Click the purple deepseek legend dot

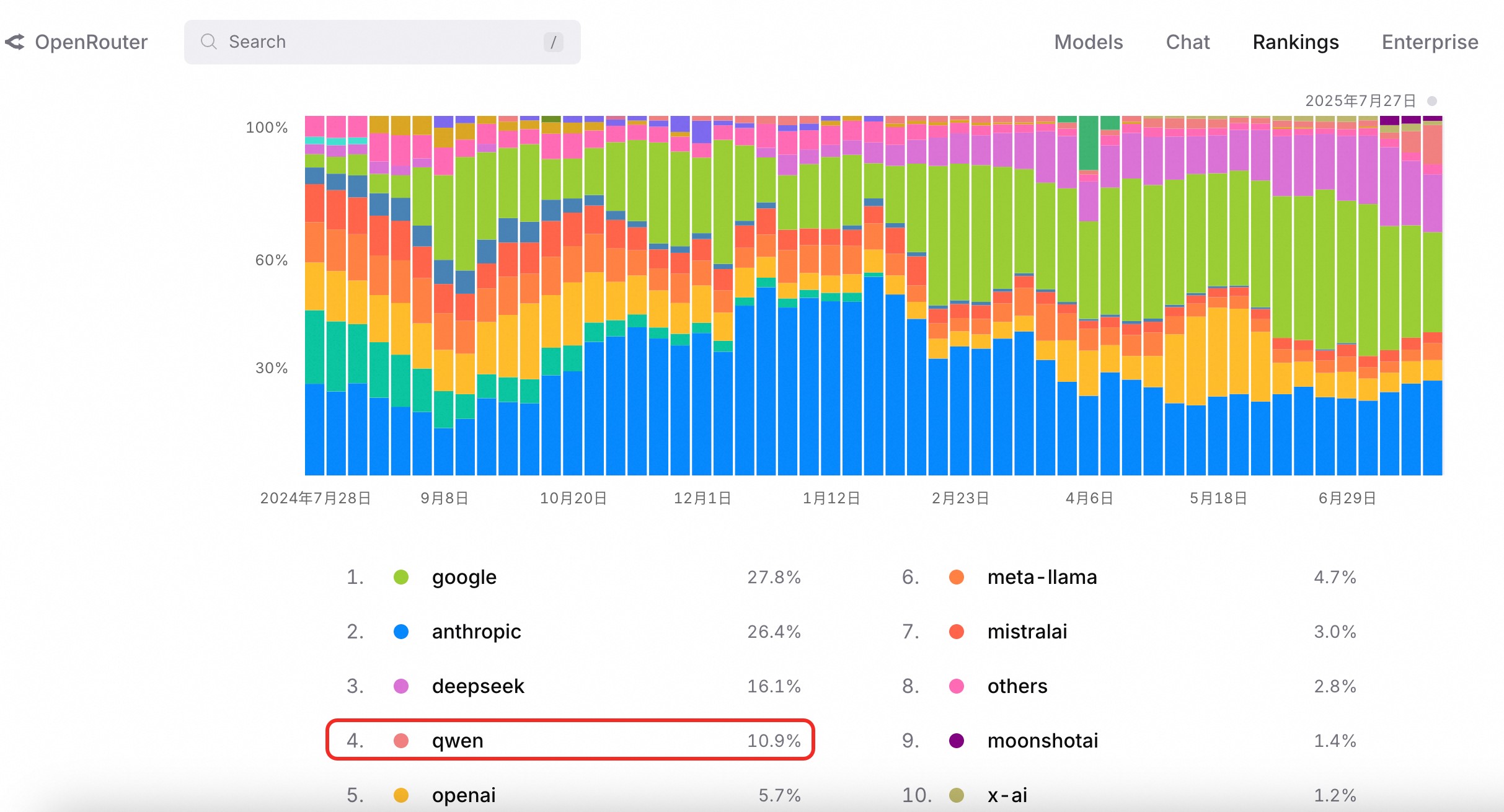(x=401, y=686)
